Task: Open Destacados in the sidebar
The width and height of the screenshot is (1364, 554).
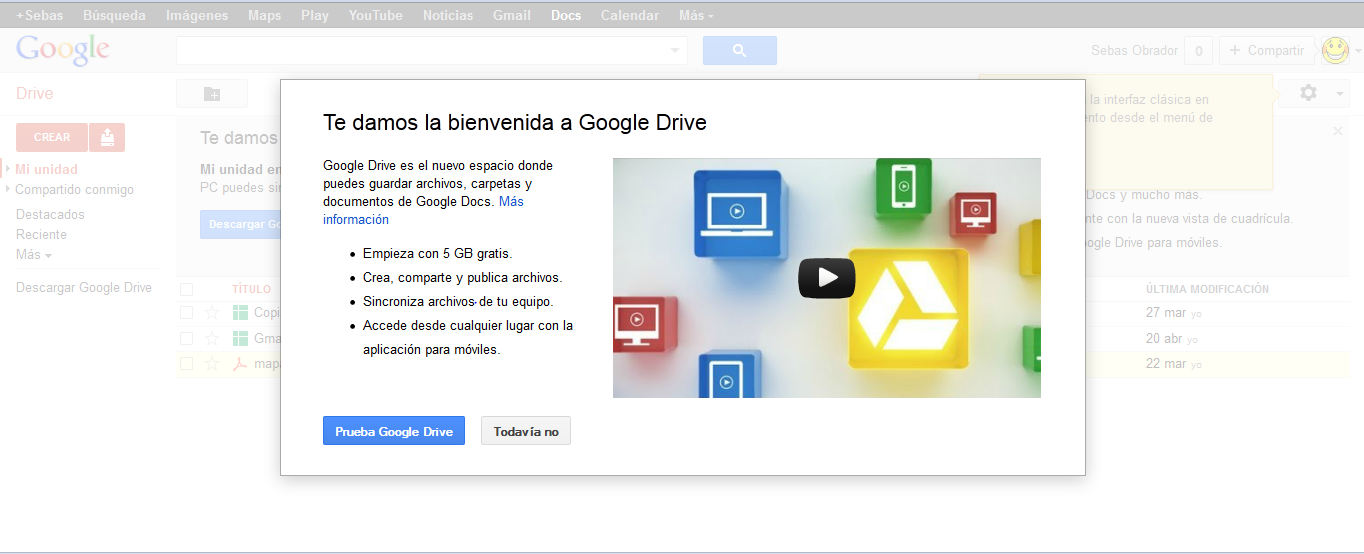Action: 50,214
